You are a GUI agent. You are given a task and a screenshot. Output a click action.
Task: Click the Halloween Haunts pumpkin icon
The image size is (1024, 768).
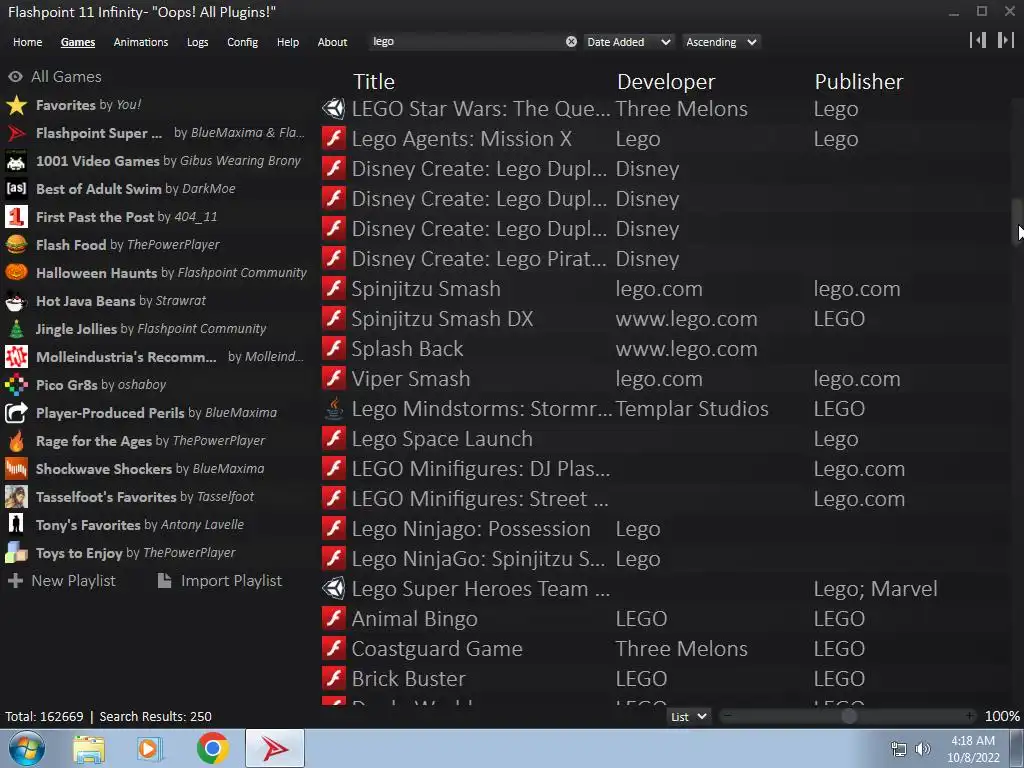click(x=16, y=273)
